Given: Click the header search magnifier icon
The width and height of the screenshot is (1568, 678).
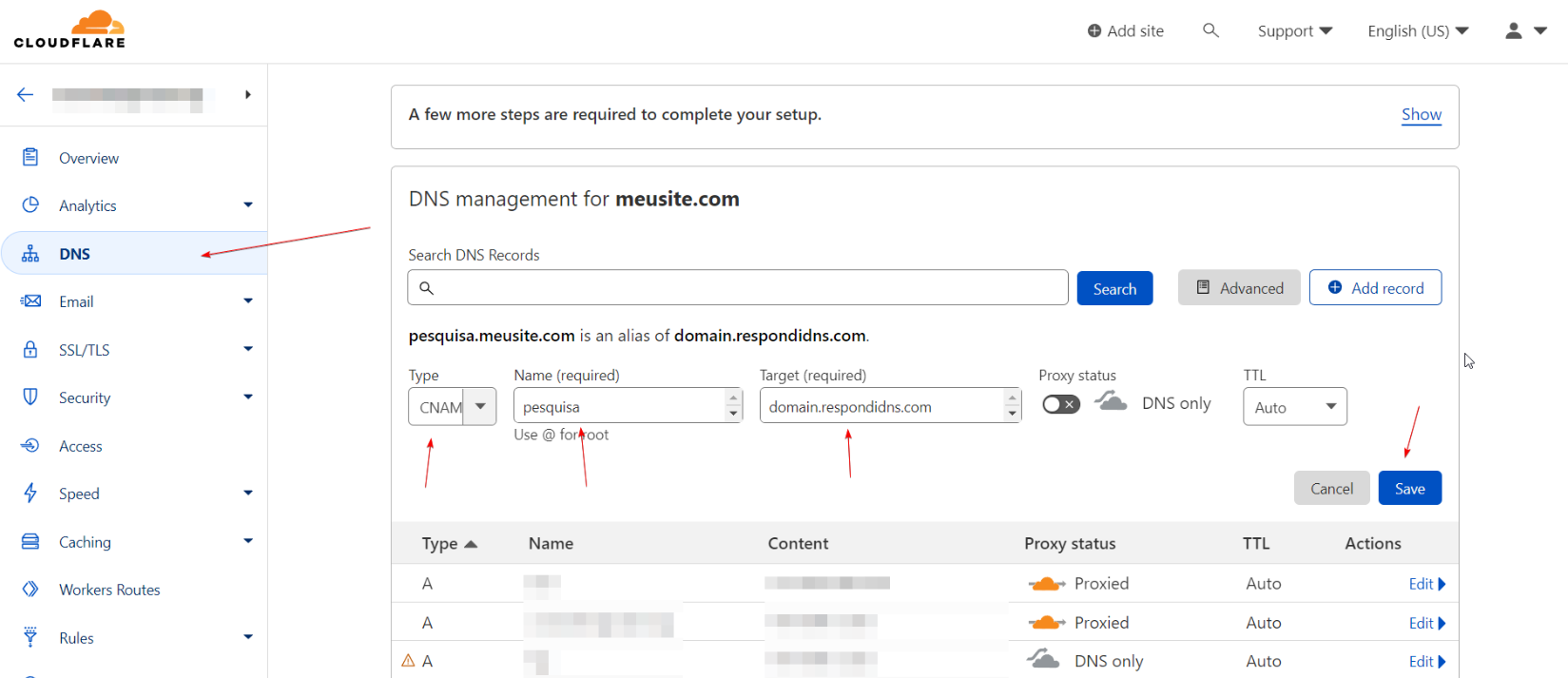Looking at the screenshot, I should pyautogui.click(x=1210, y=30).
